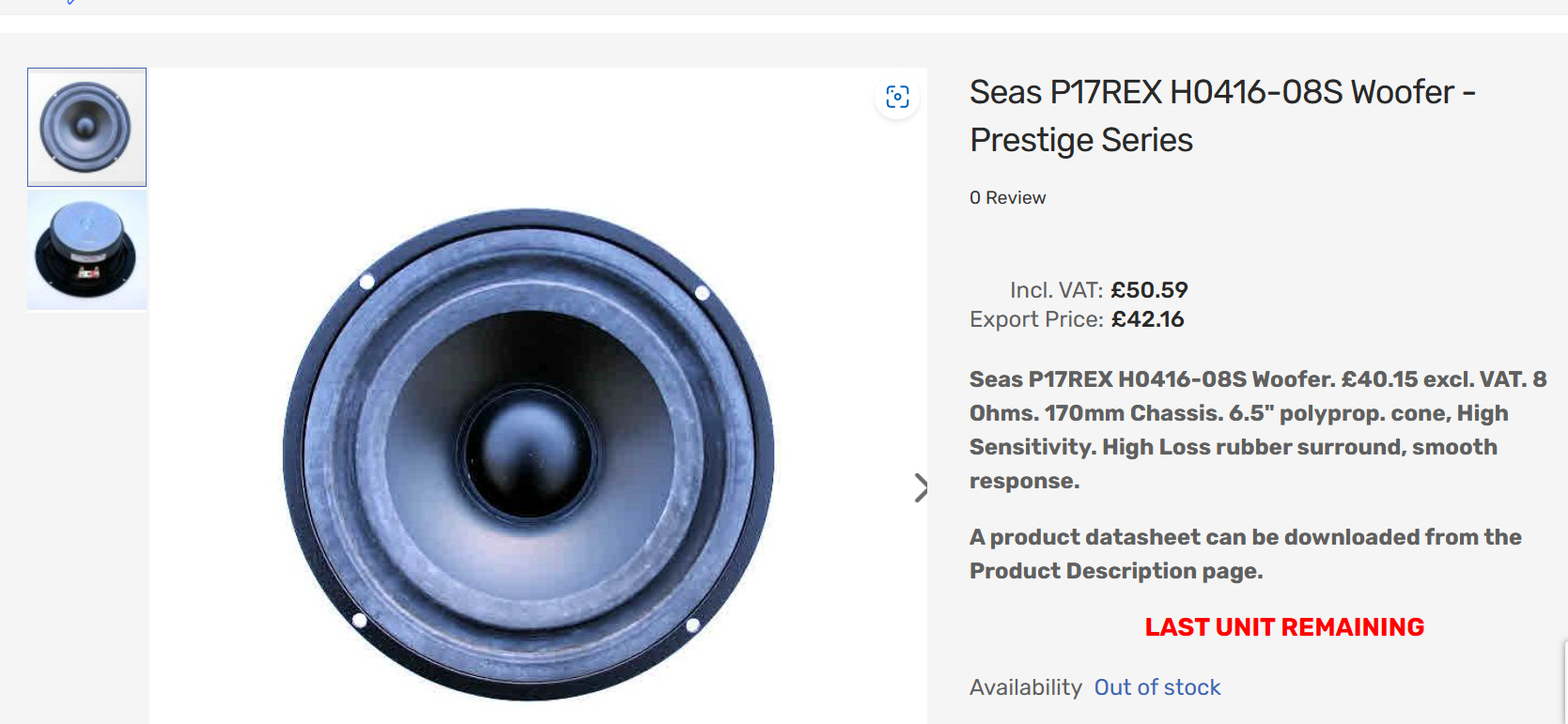The height and width of the screenshot is (724, 1568).
Task: Click the Out of stock availability text
Action: [x=1157, y=687]
